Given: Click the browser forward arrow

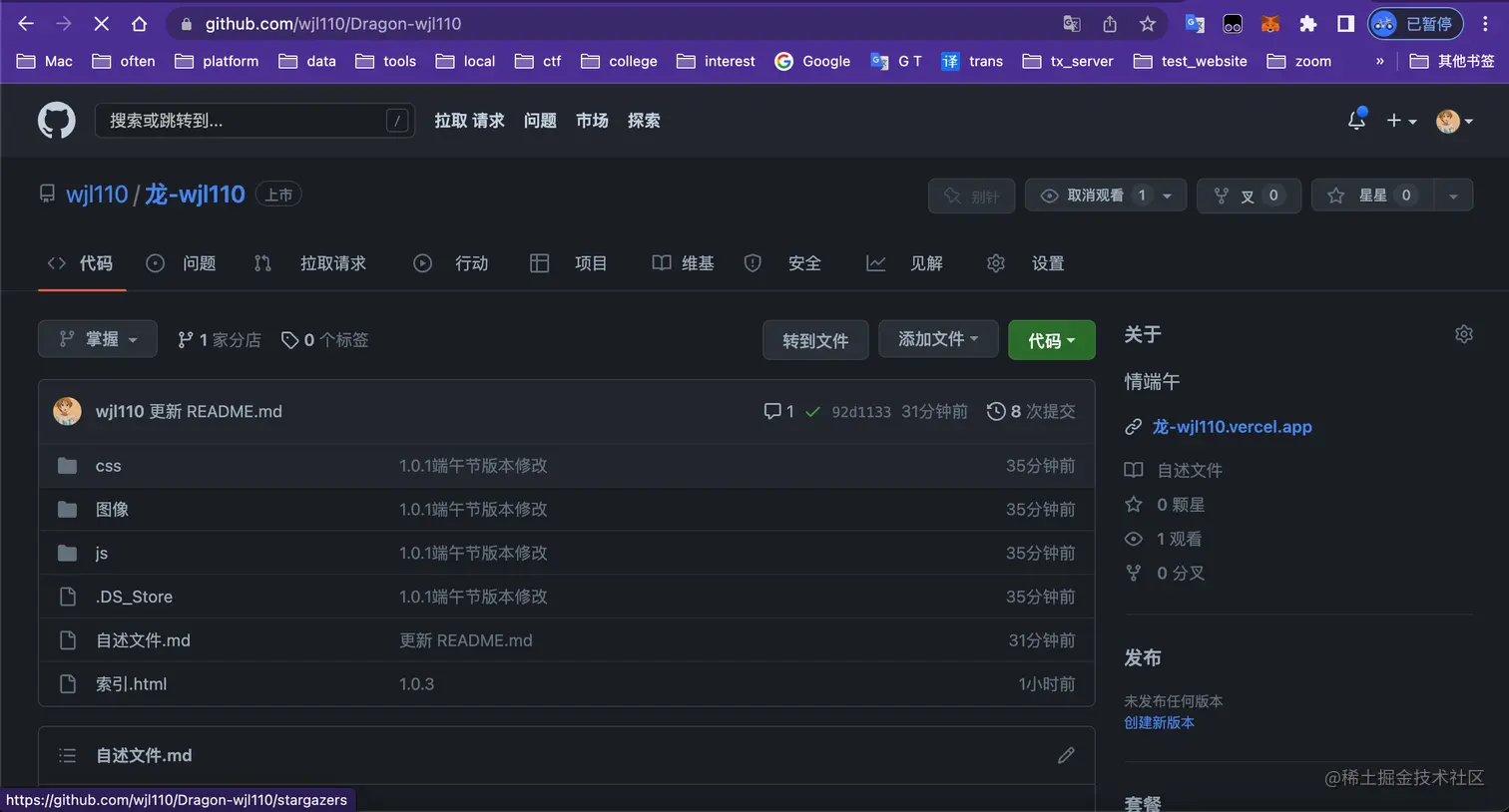Looking at the screenshot, I should click(64, 24).
